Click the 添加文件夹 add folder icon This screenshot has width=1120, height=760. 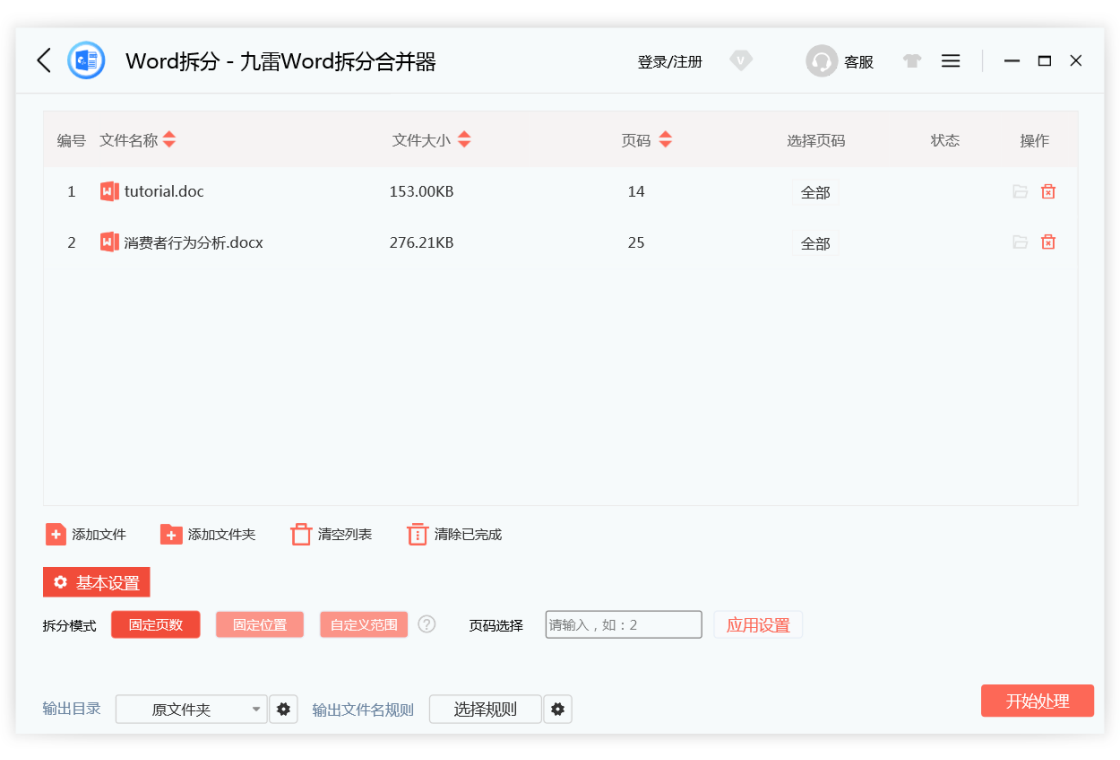click(x=170, y=534)
